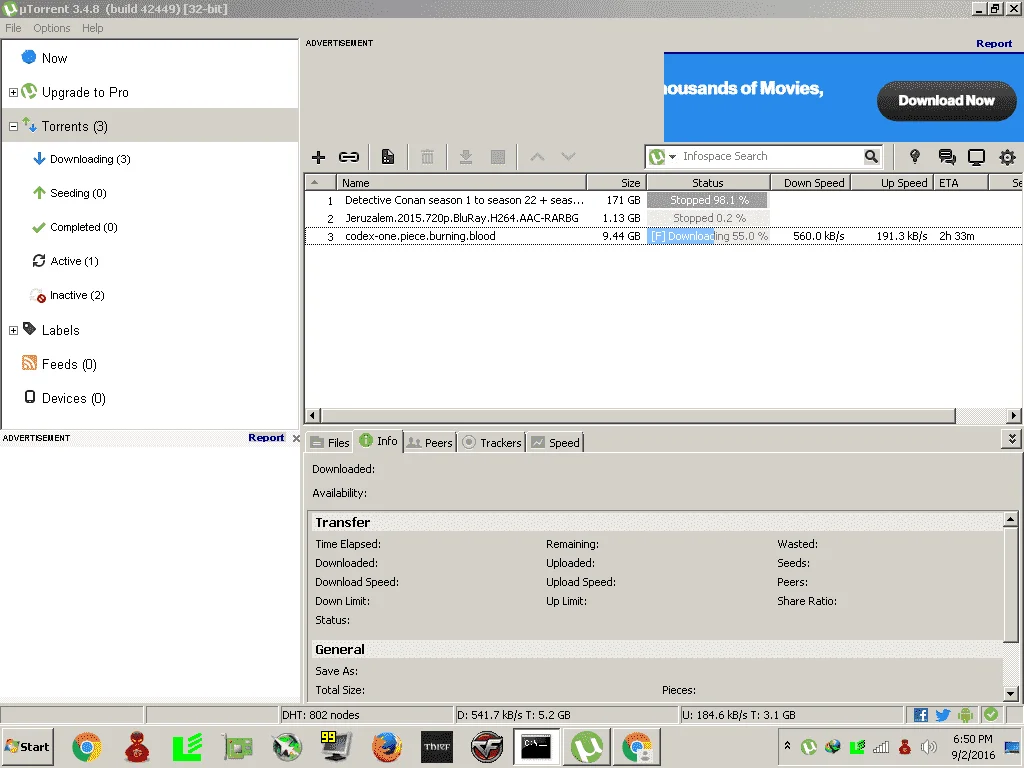Switch to the Info tab
The height and width of the screenshot is (768, 1024).
(x=378, y=441)
